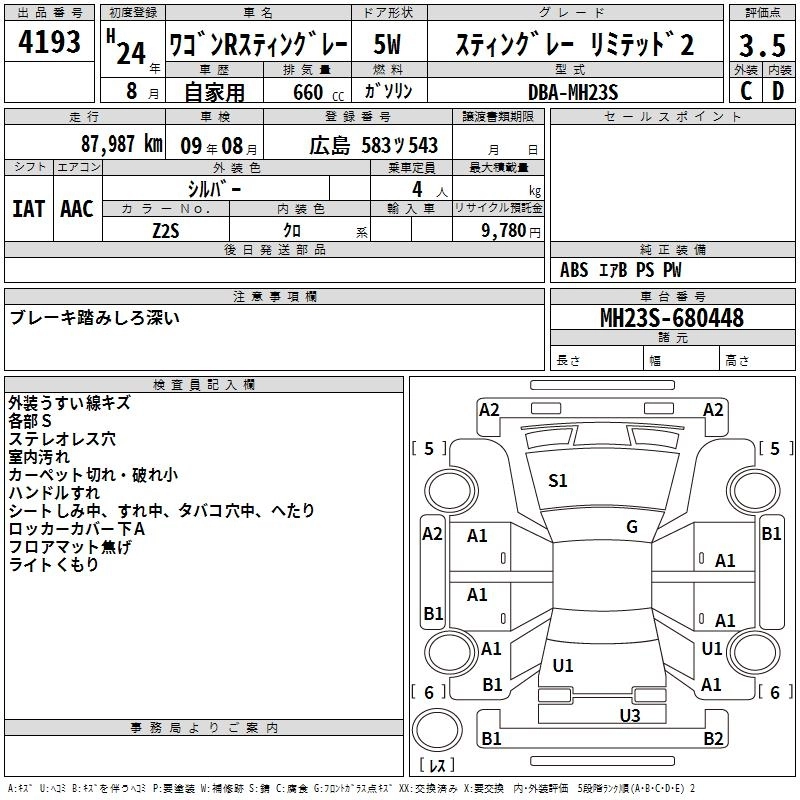Click lot number 4193

[50, 45]
